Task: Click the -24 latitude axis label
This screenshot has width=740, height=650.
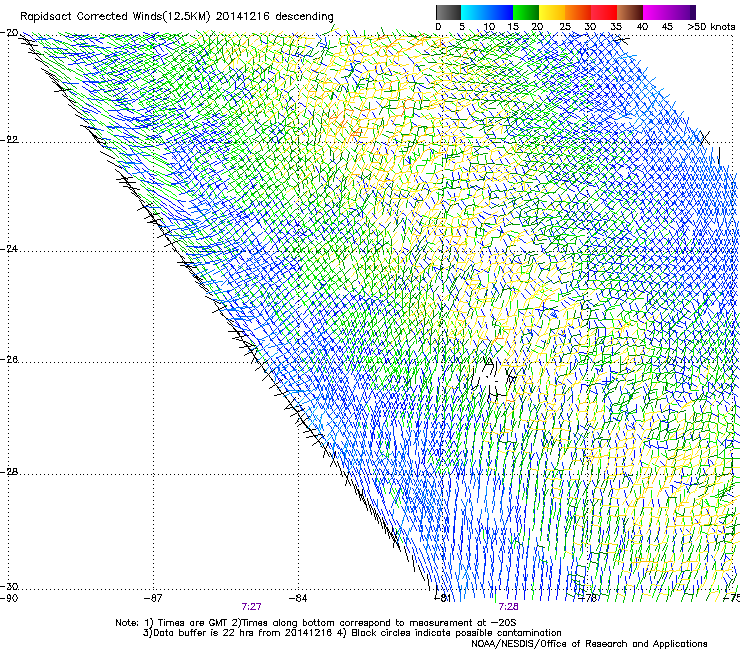Action: [x=9, y=249]
